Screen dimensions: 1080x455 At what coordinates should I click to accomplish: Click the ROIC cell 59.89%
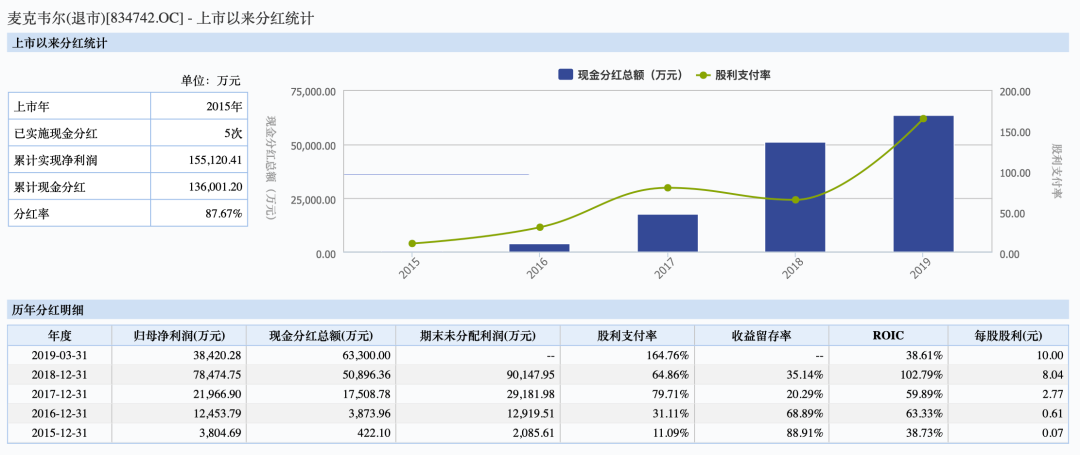coord(926,394)
